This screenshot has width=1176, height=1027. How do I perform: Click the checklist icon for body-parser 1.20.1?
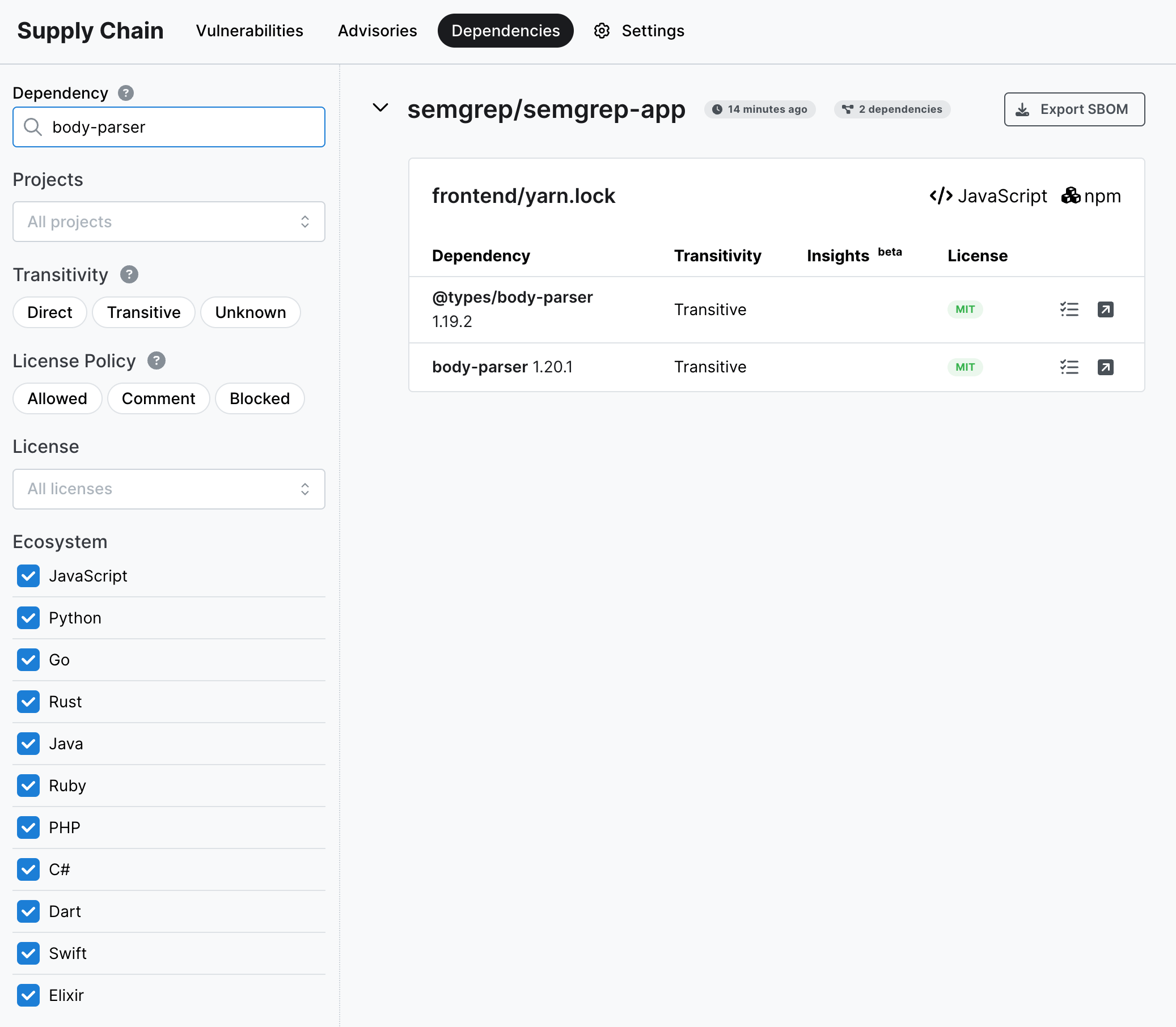pyautogui.click(x=1069, y=367)
